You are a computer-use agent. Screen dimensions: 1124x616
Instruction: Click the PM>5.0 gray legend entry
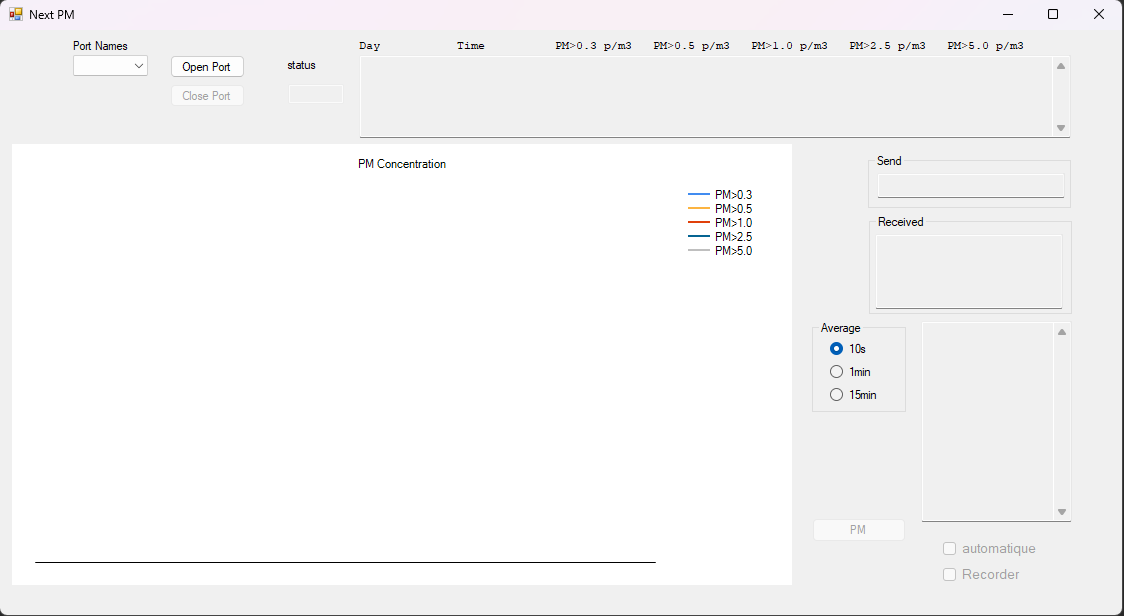click(x=732, y=251)
